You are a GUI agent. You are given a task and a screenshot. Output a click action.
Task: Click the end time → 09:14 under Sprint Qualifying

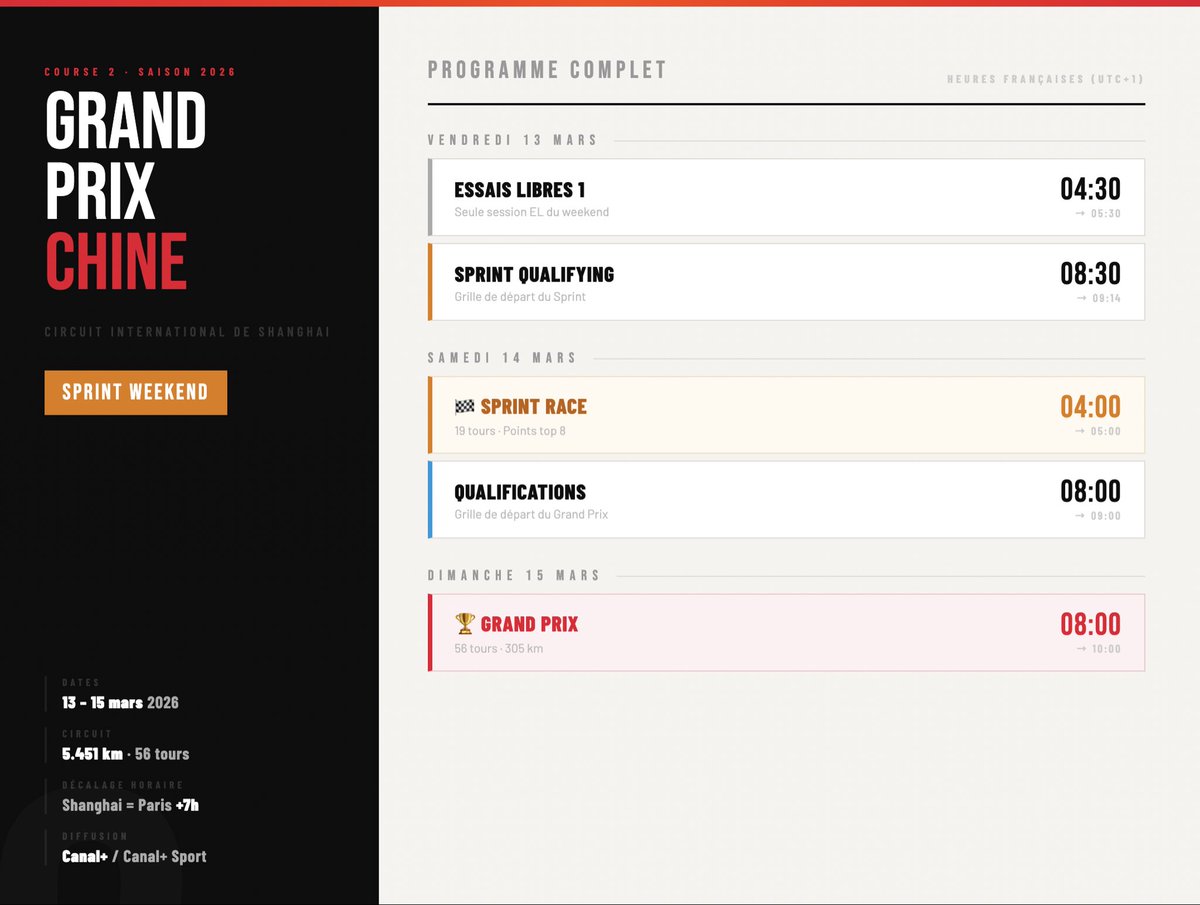(1098, 299)
